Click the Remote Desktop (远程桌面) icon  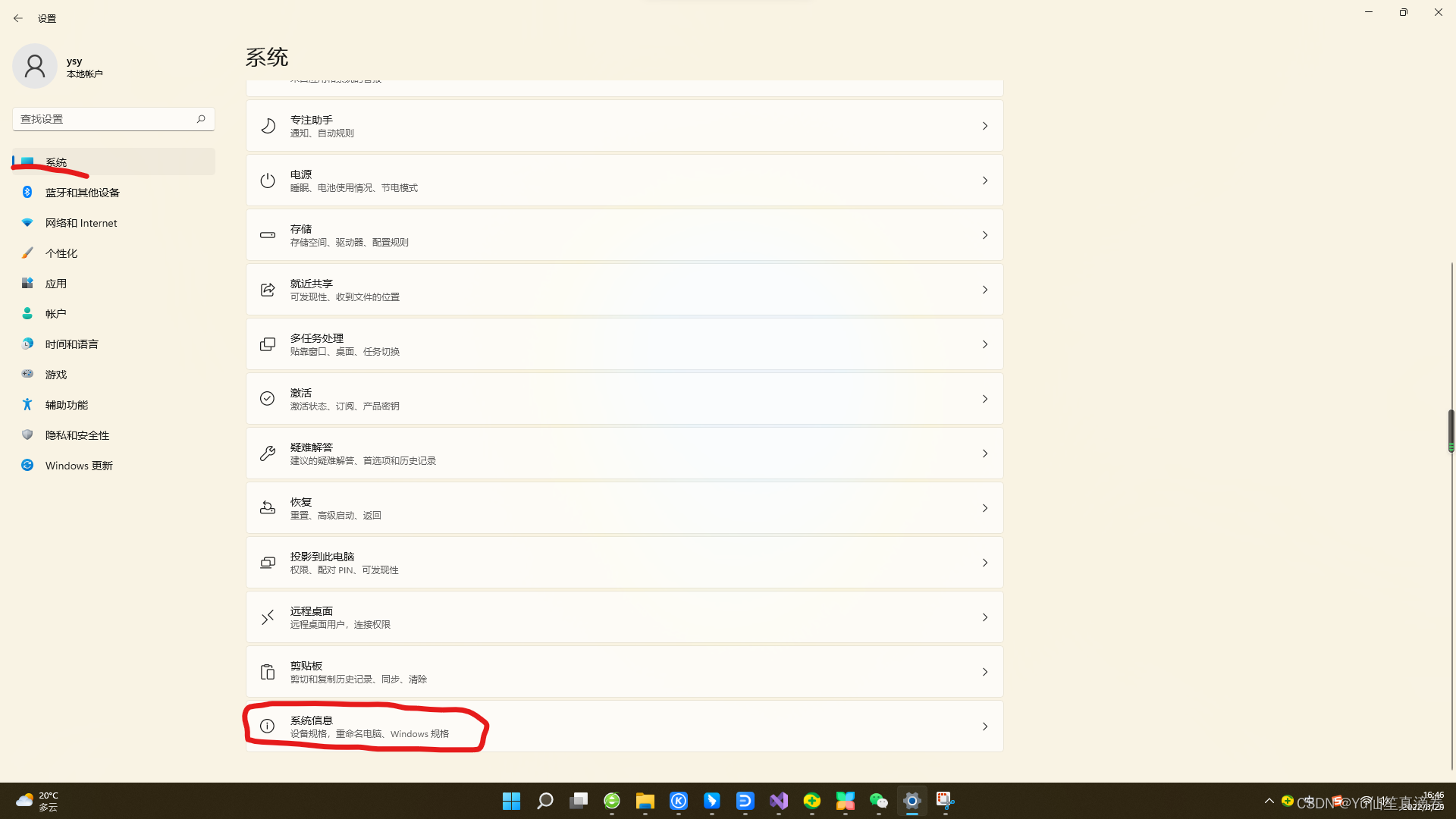(x=268, y=617)
